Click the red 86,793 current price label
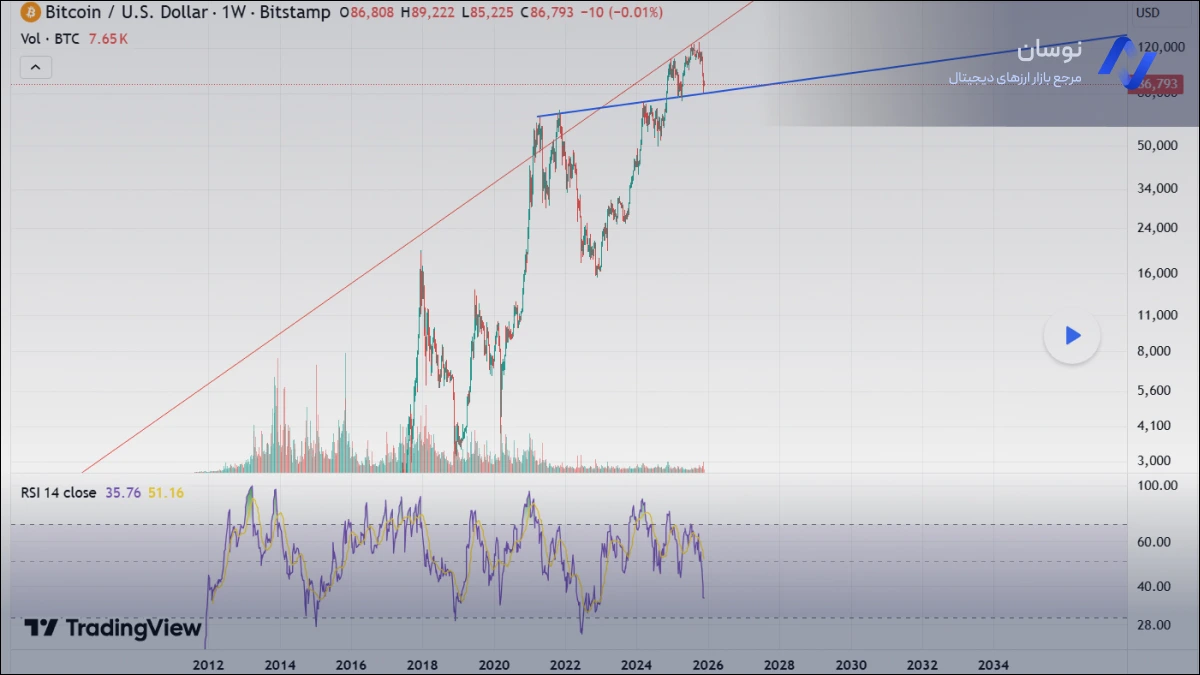 pos(1156,84)
